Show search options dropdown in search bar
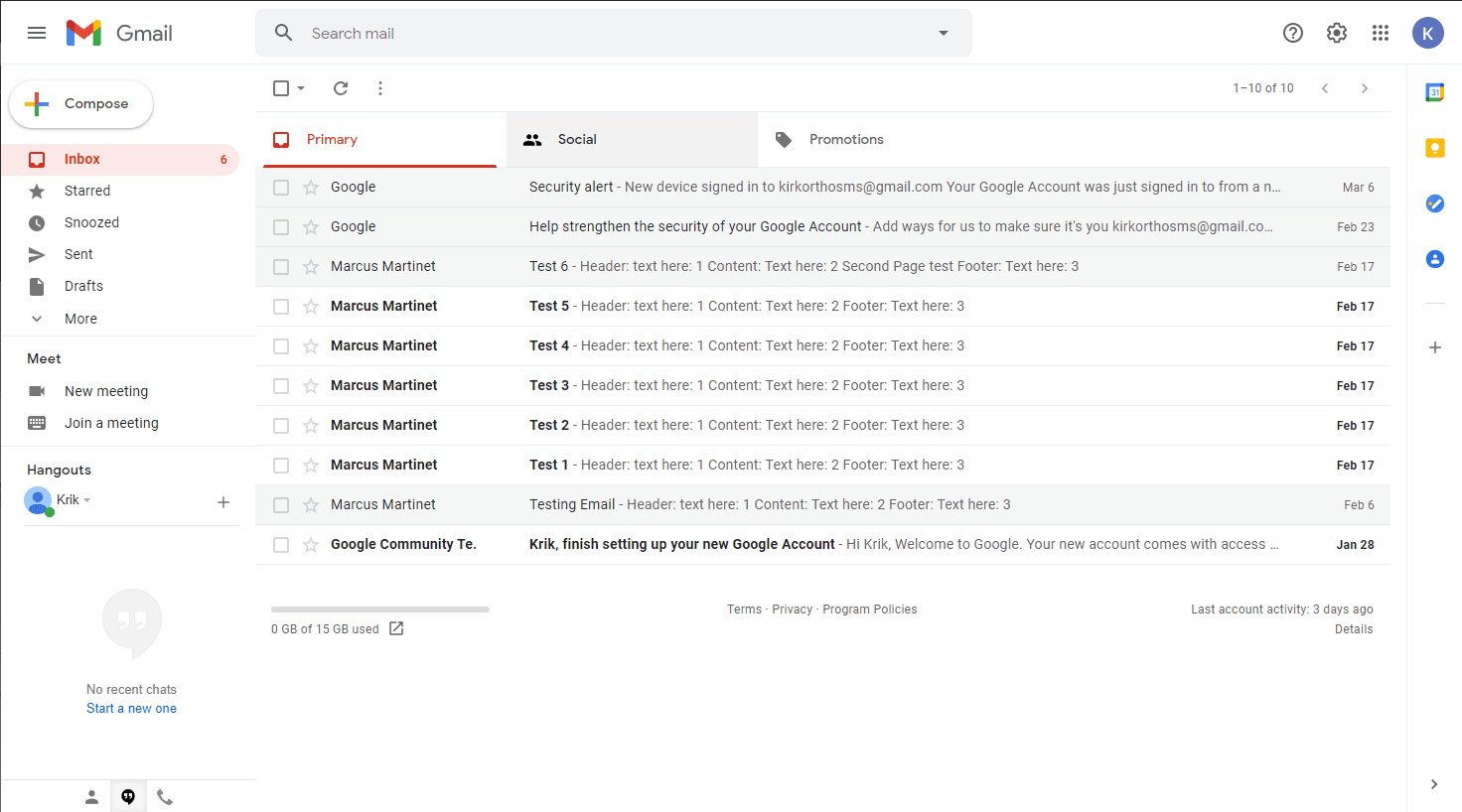This screenshot has width=1462, height=812. pos(944,33)
